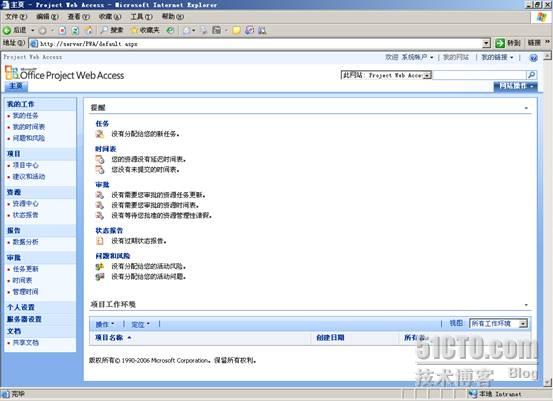The image size is (553, 401).
Task: Click the icon beside 您的资源没有延迟时间表
Action: pos(100,159)
